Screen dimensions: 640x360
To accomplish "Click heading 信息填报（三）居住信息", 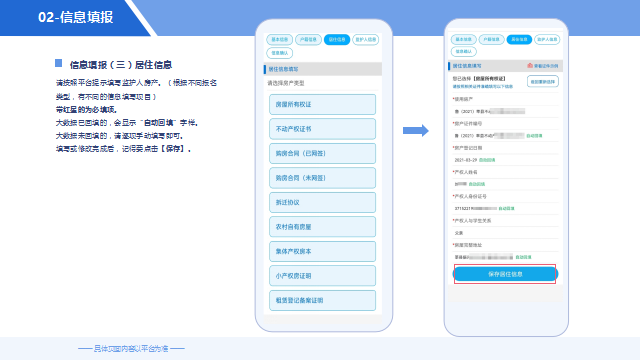I will (121, 64).
